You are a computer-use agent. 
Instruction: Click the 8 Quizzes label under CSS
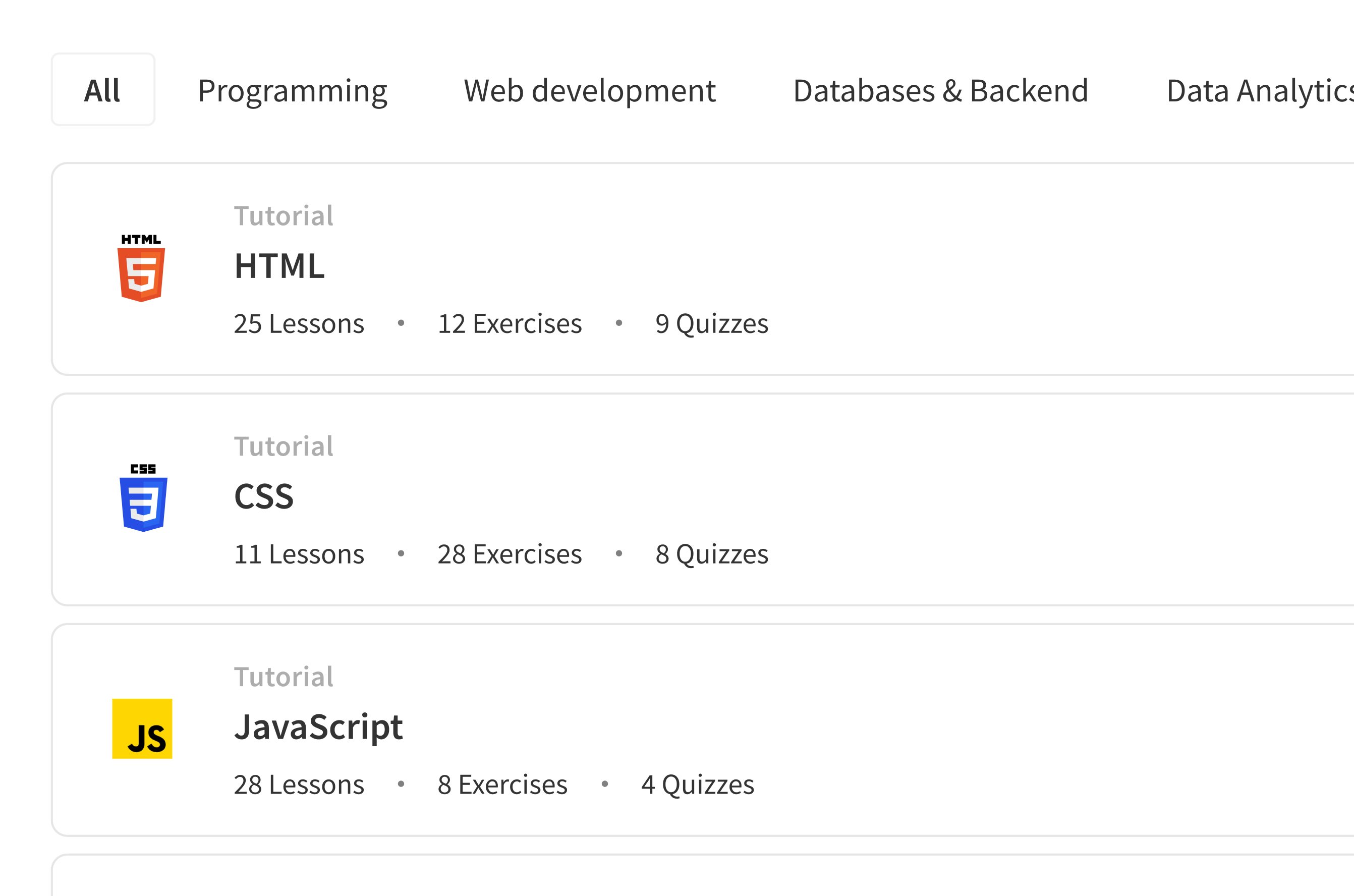(x=712, y=553)
